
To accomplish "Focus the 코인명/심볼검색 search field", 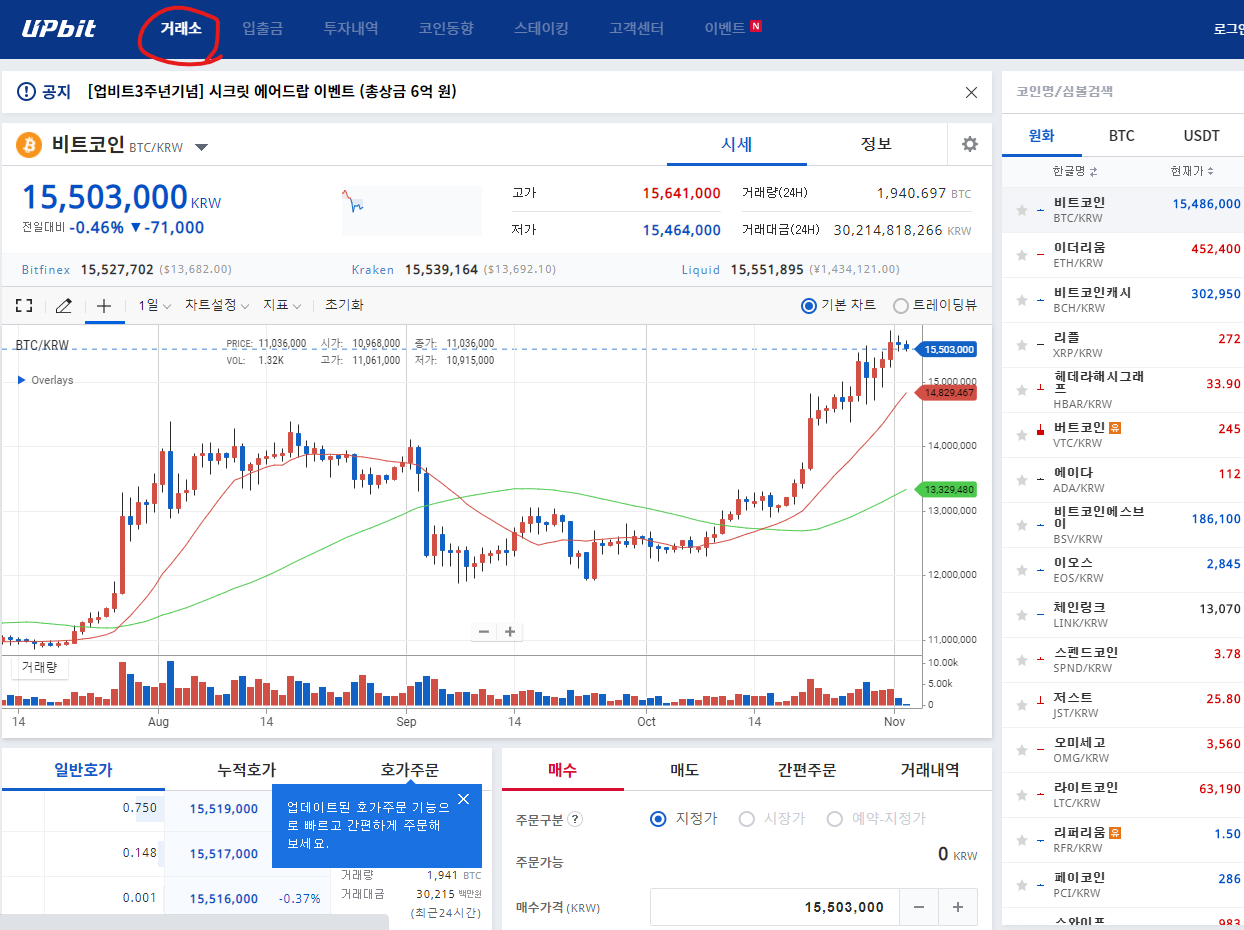I will coord(1122,92).
